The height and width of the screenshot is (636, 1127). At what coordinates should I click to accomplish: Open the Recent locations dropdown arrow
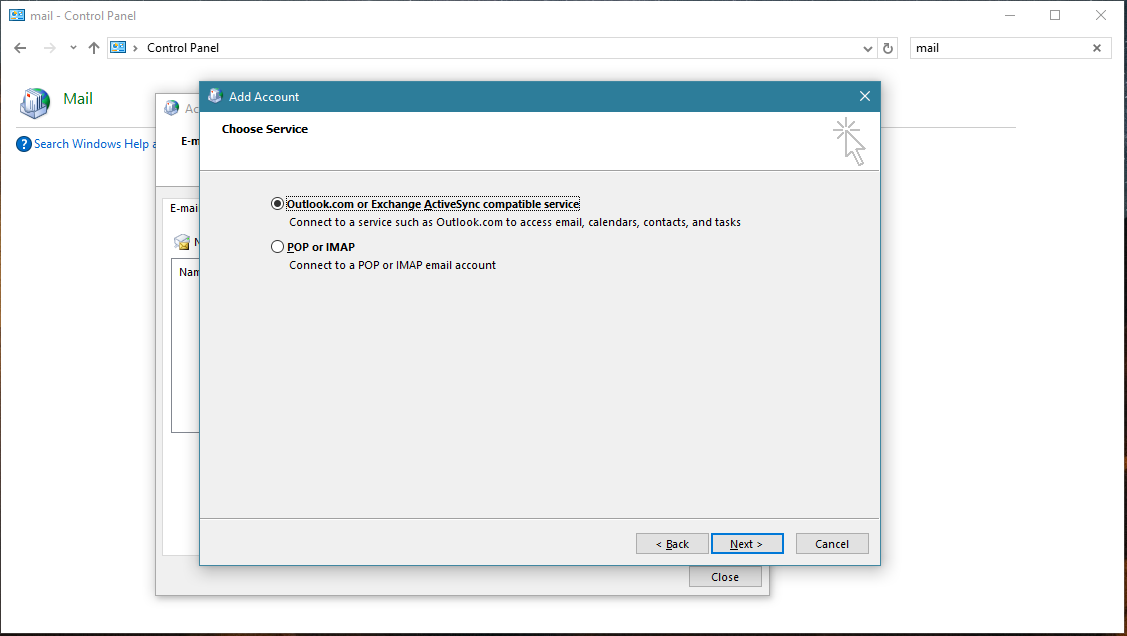pyautogui.click(x=73, y=48)
